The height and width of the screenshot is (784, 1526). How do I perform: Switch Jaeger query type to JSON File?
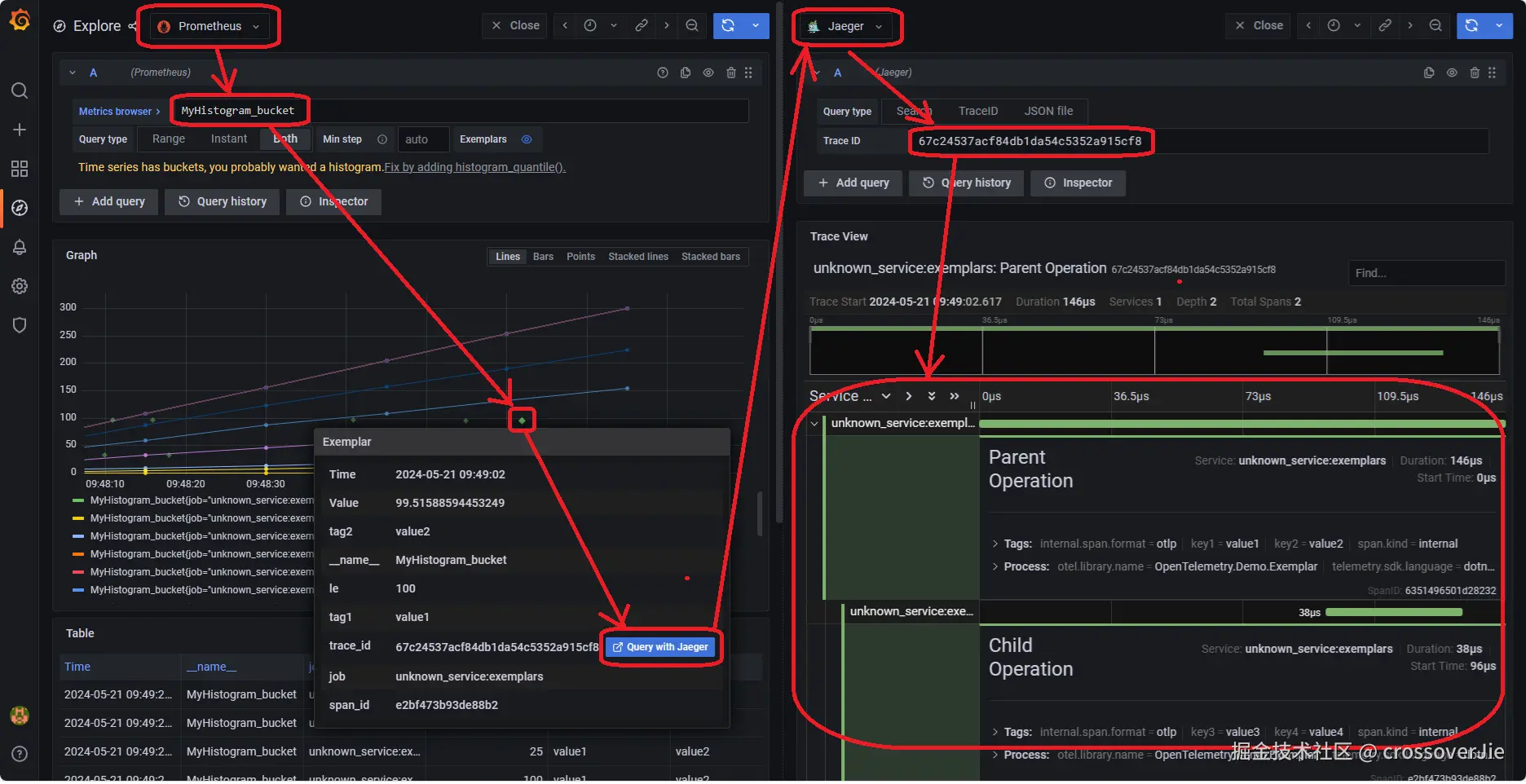(x=1048, y=111)
